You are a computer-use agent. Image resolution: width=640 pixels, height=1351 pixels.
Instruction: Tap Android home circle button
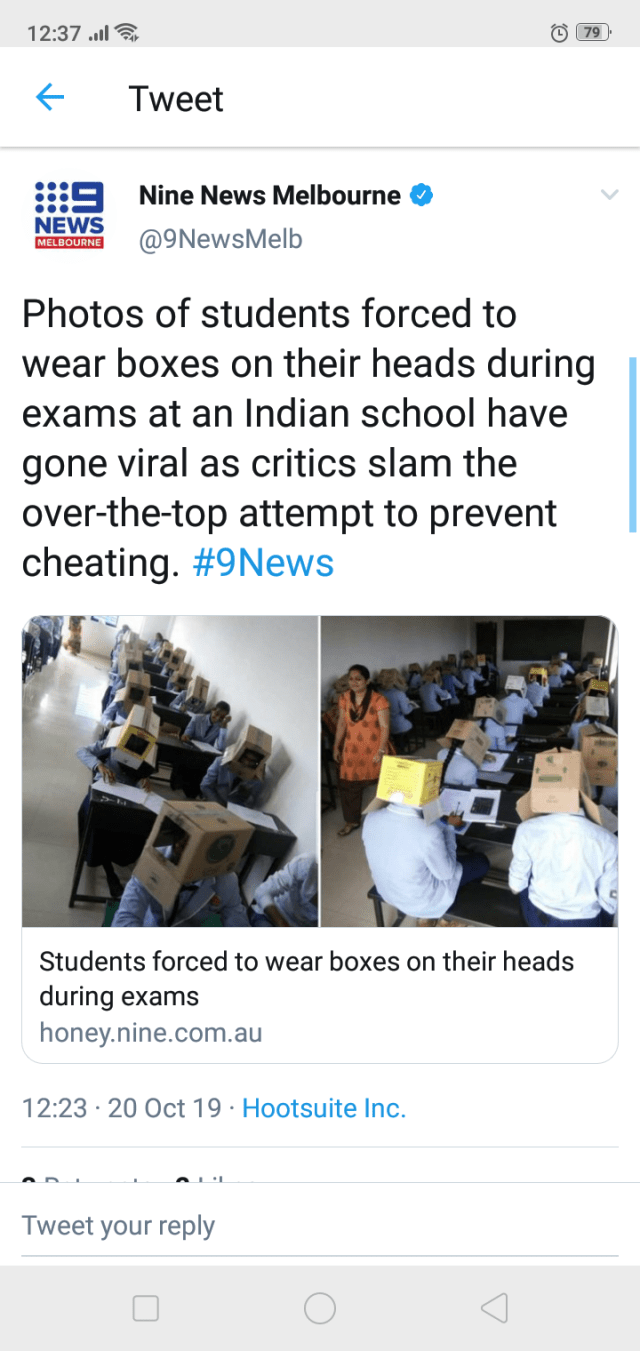(x=320, y=1308)
